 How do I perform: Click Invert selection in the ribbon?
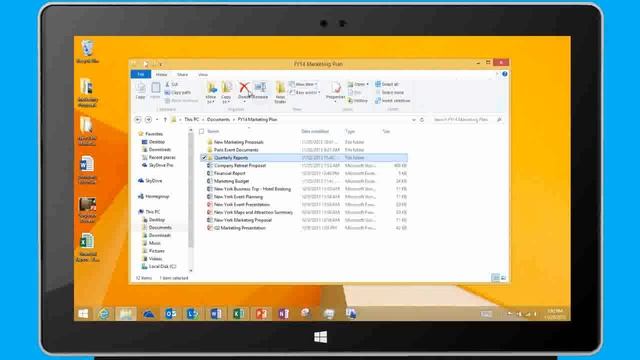(393, 100)
